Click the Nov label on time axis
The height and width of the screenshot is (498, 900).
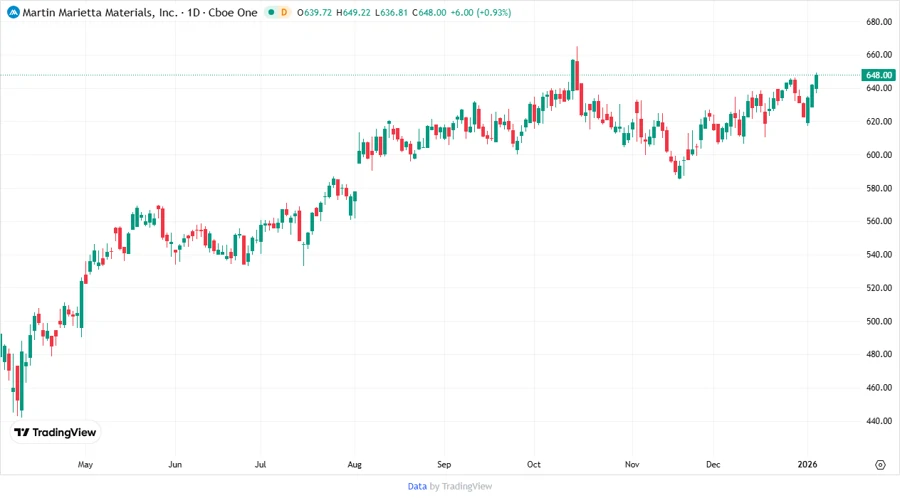(632, 464)
